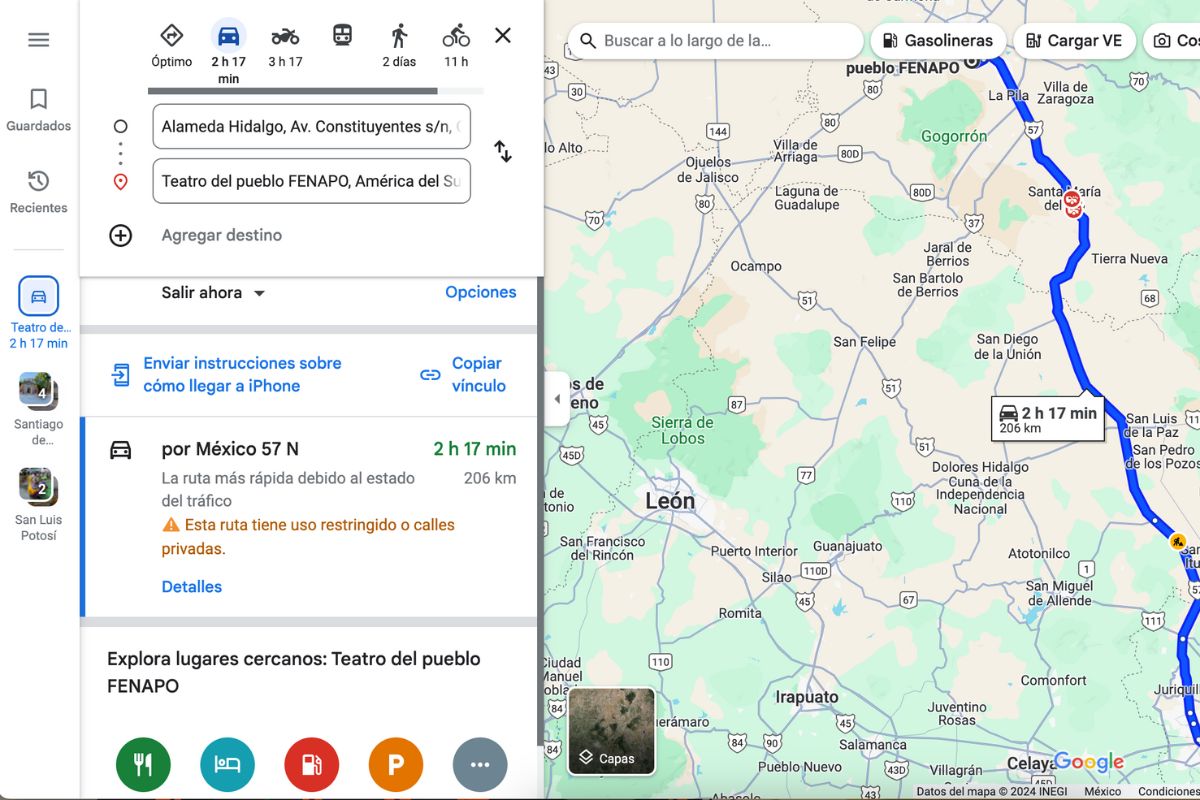Open the Salir ahora dropdown
1200x800 pixels.
click(x=214, y=292)
